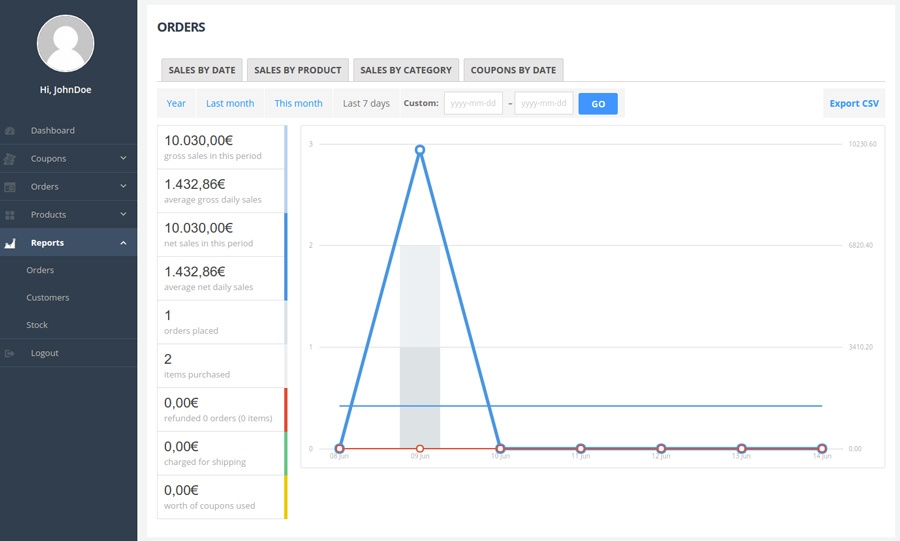Filter report by Last month
900x541 pixels.
click(x=230, y=103)
